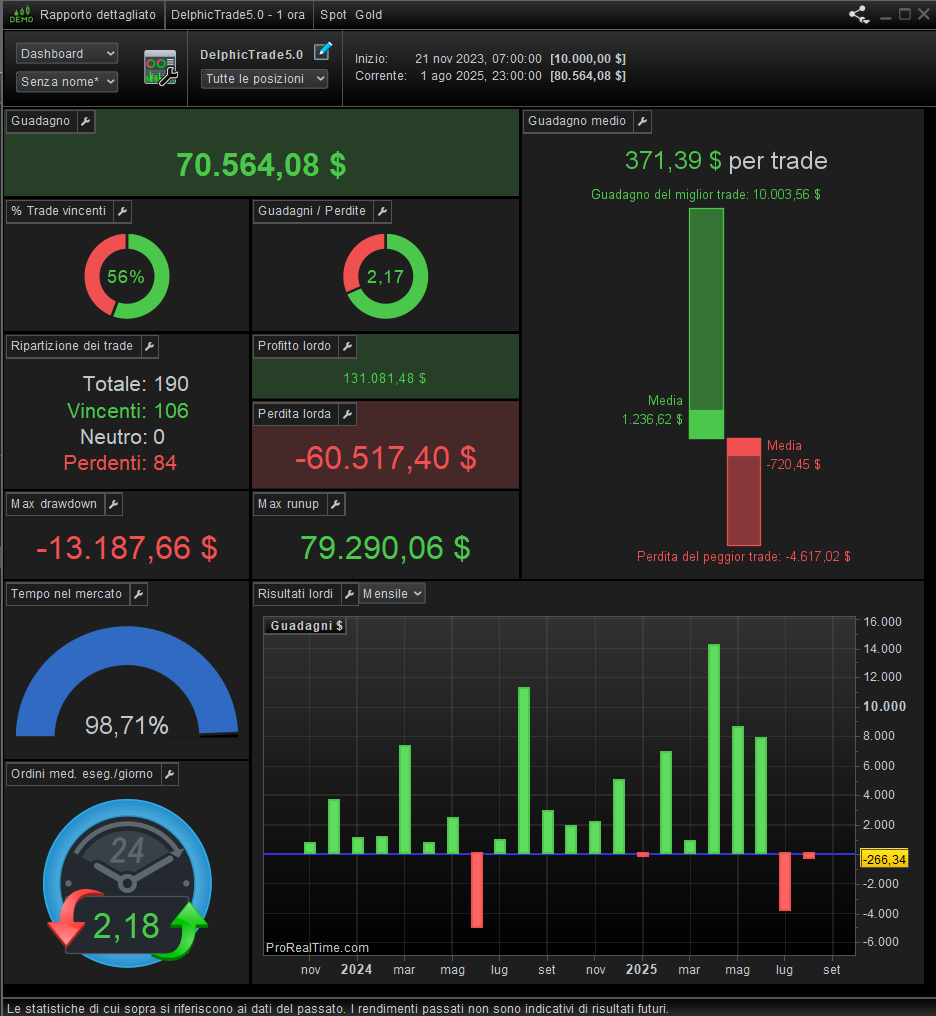The width and height of the screenshot is (936, 1016).
Task: Click wrench beside Tempo nel mercato
Action: (139, 594)
